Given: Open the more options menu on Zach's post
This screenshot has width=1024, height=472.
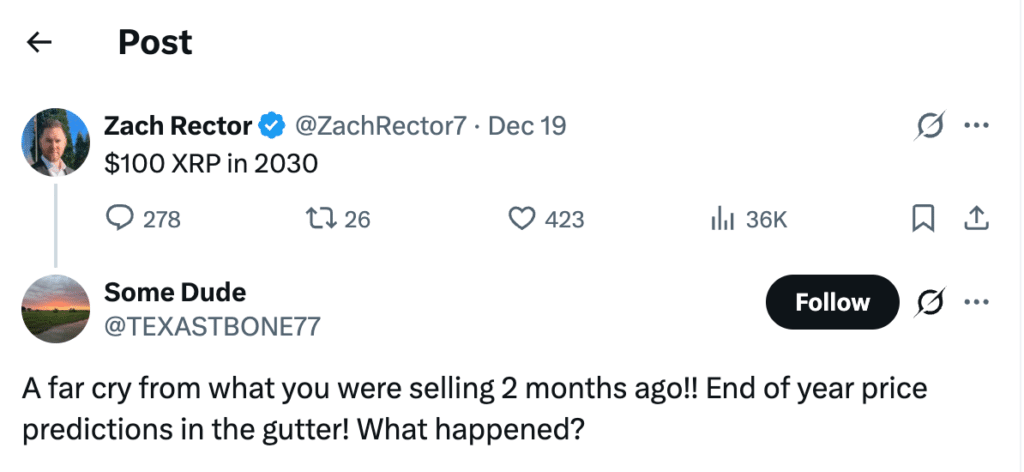Looking at the screenshot, I should pyautogui.click(x=976, y=126).
